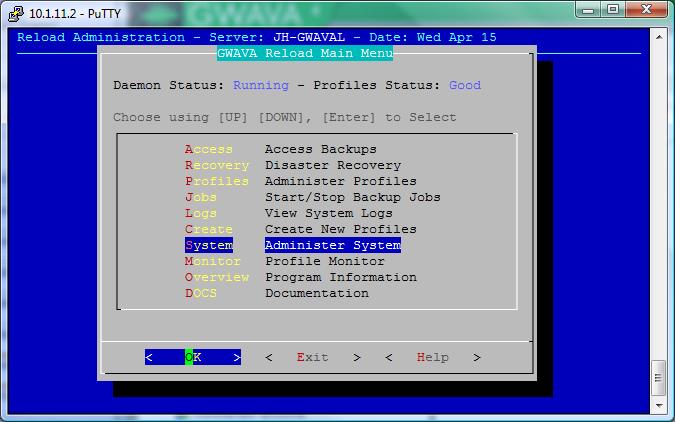Image resolution: width=675 pixels, height=422 pixels.
Task: Choose the Profiles menu entry
Action: pos(217,181)
